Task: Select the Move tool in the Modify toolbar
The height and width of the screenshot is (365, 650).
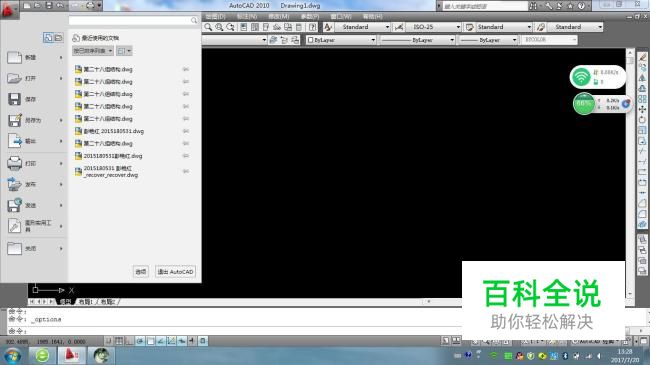Action: [x=642, y=109]
